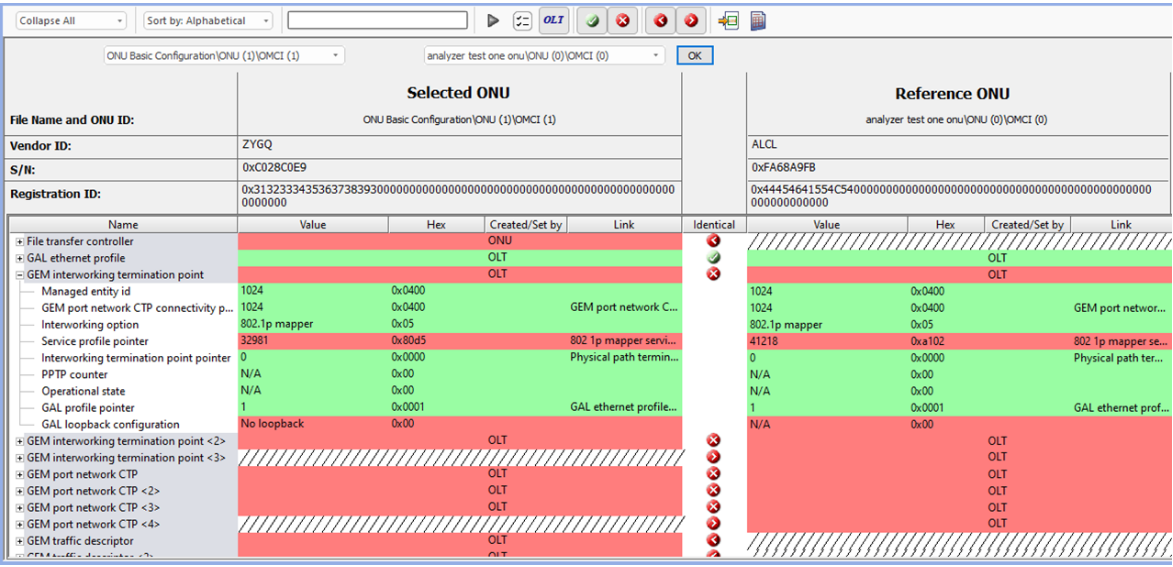The width and height of the screenshot is (1173, 567).
Task: Toggle the OLT filter button
Action: pyautogui.click(x=552, y=20)
